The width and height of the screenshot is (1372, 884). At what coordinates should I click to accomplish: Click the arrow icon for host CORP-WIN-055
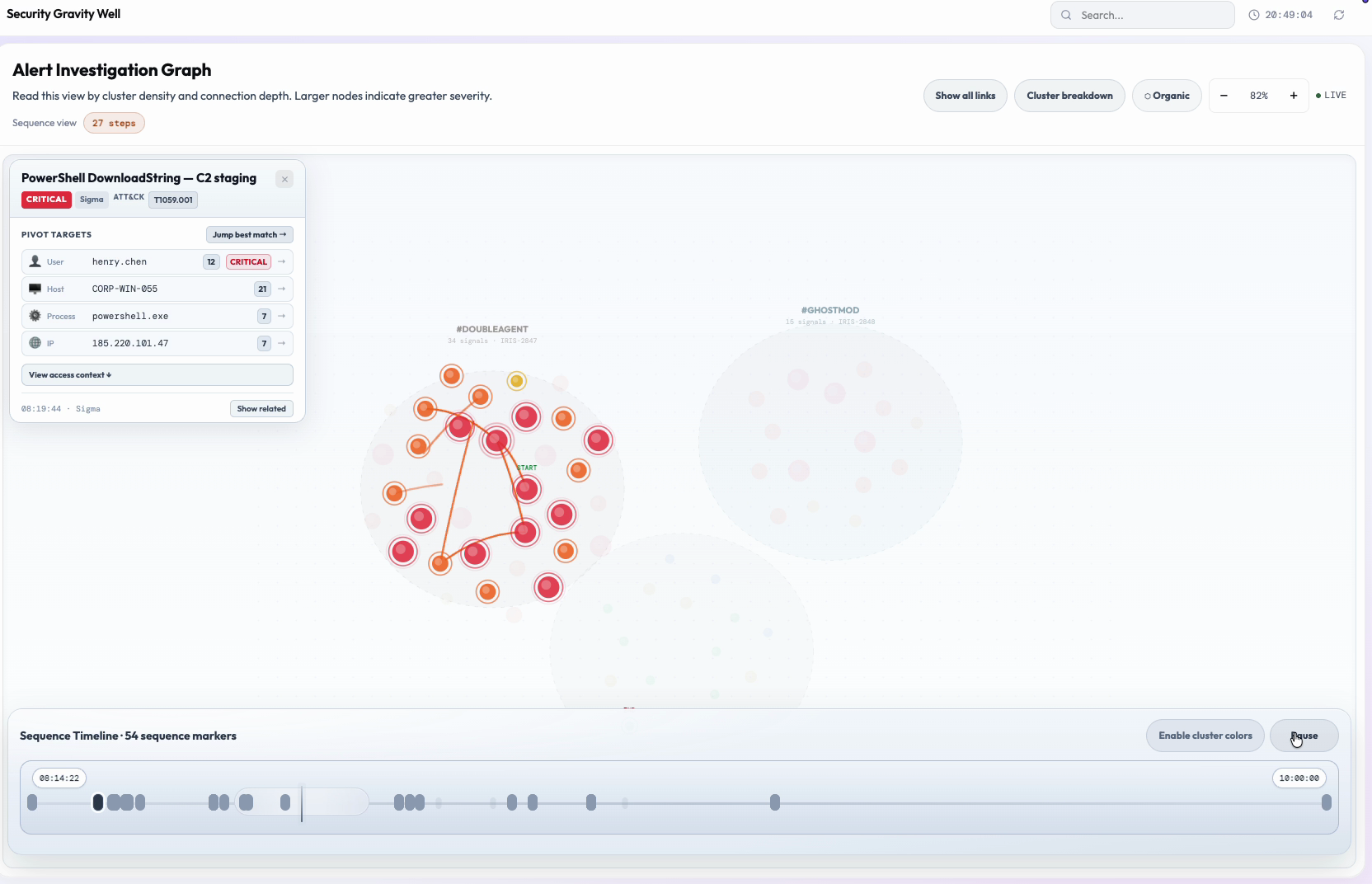(282, 289)
